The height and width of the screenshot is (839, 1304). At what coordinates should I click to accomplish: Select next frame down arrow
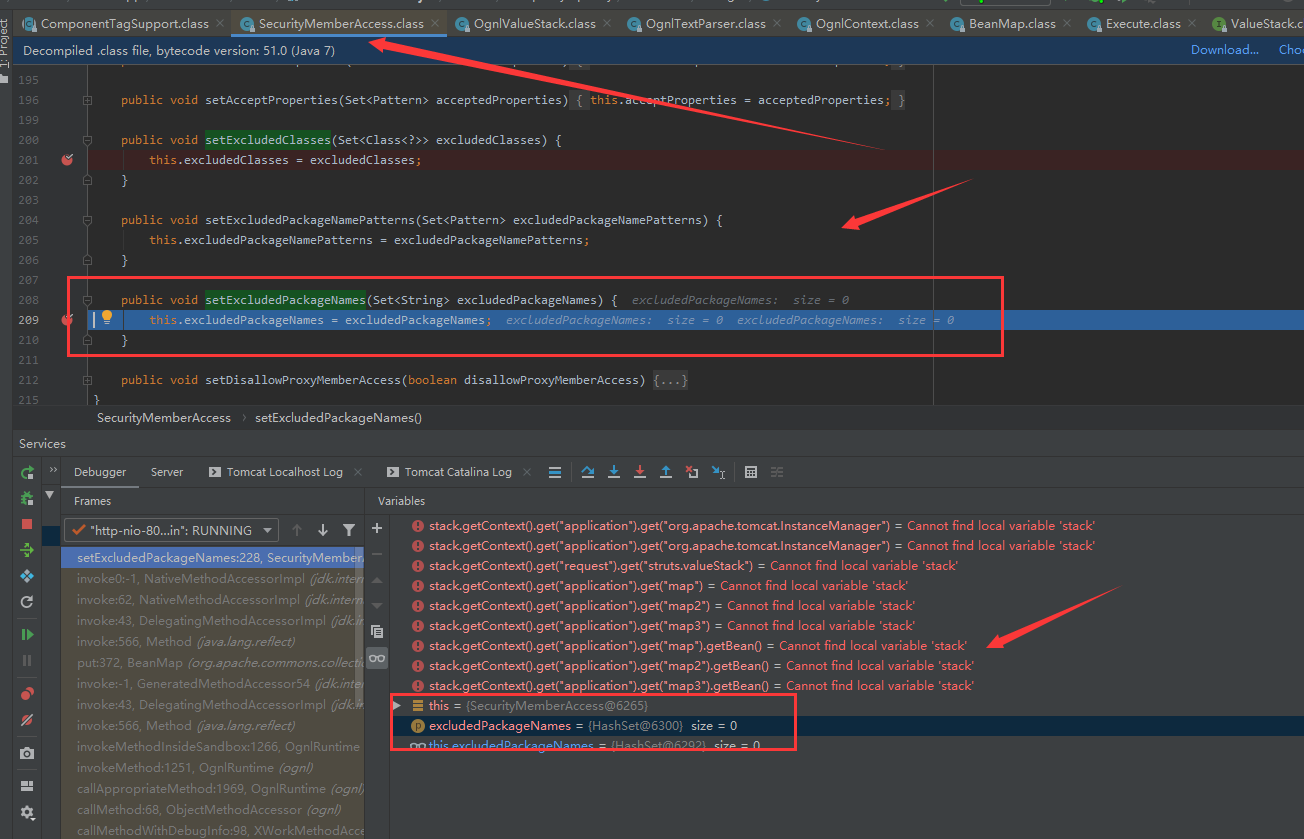pyautogui.click(x=323, y=530)
